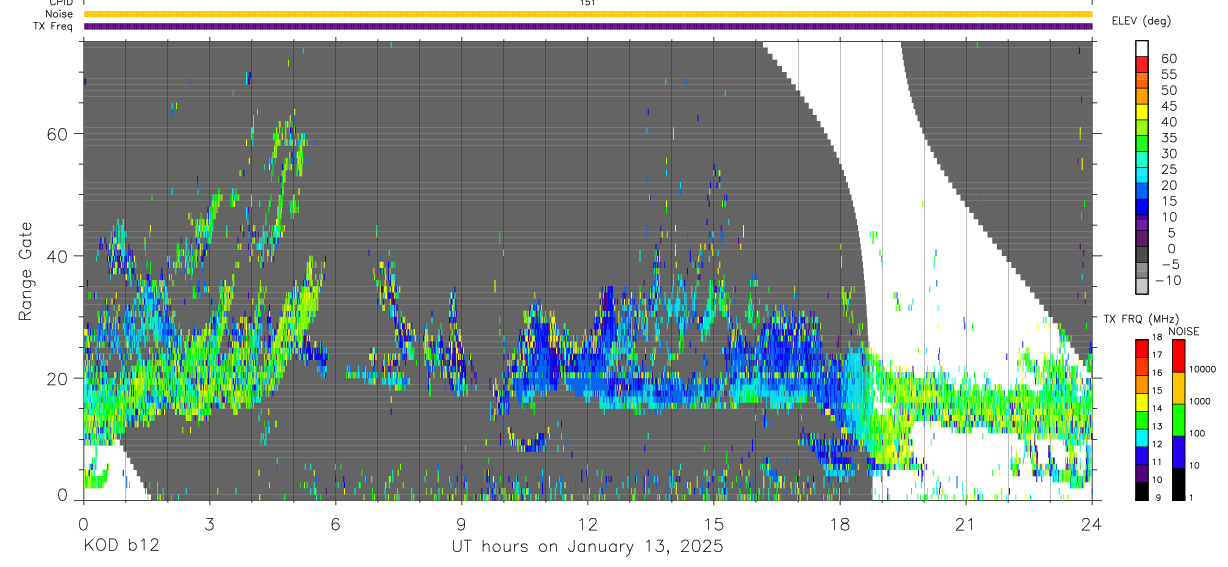Click noise legend label '10000'

pos(1202,369)
